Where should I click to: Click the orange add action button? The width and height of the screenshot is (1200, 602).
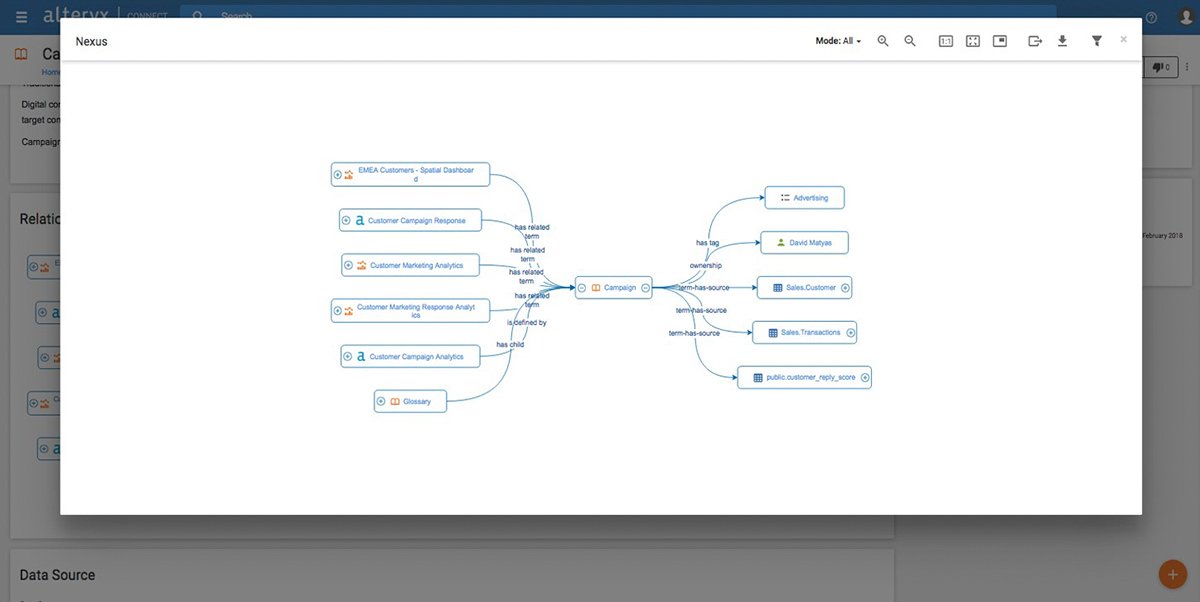pyautogui.click(x=1172, y=573)
